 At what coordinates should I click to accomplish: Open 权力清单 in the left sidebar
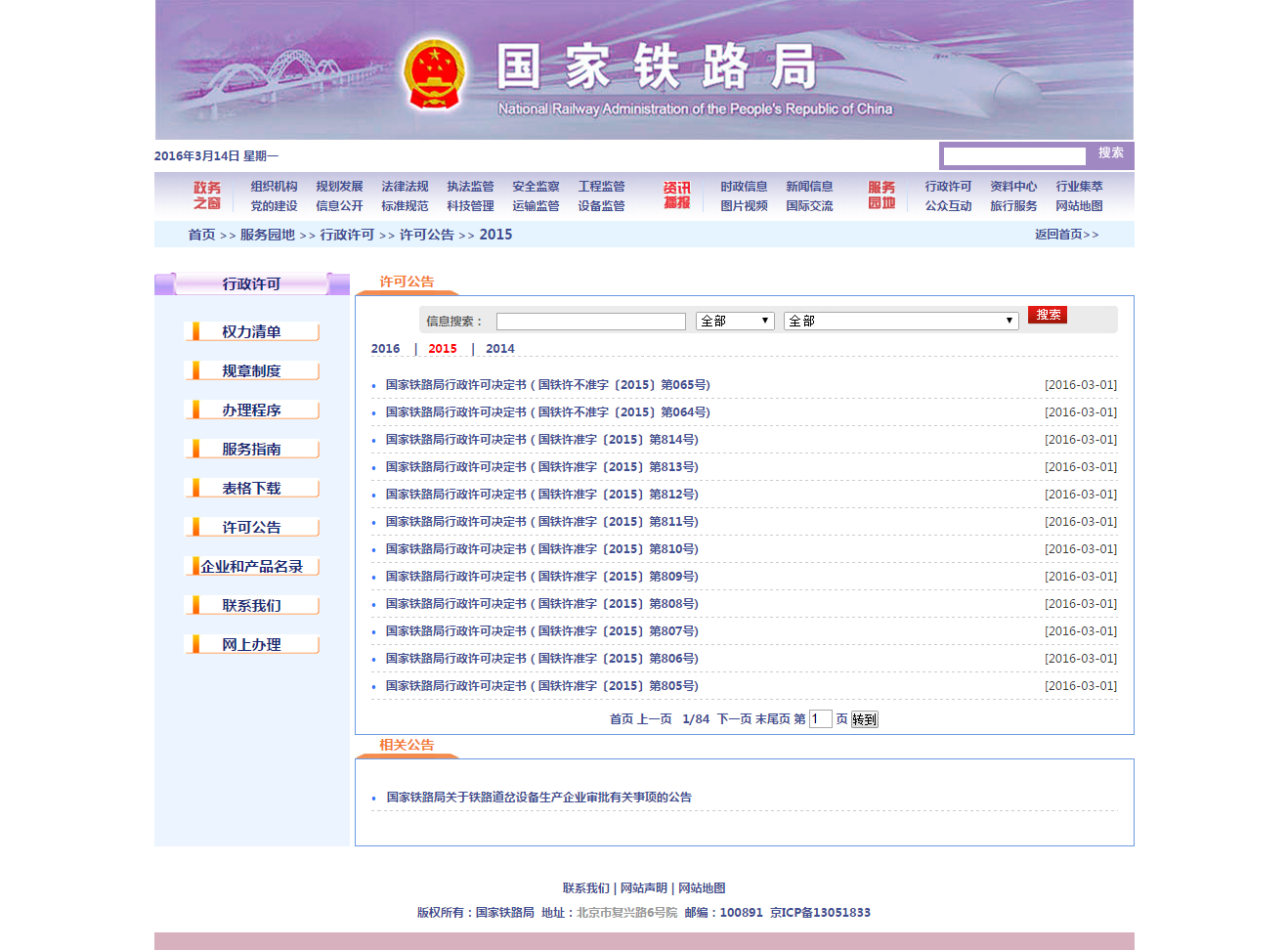(x=251, y=332)
